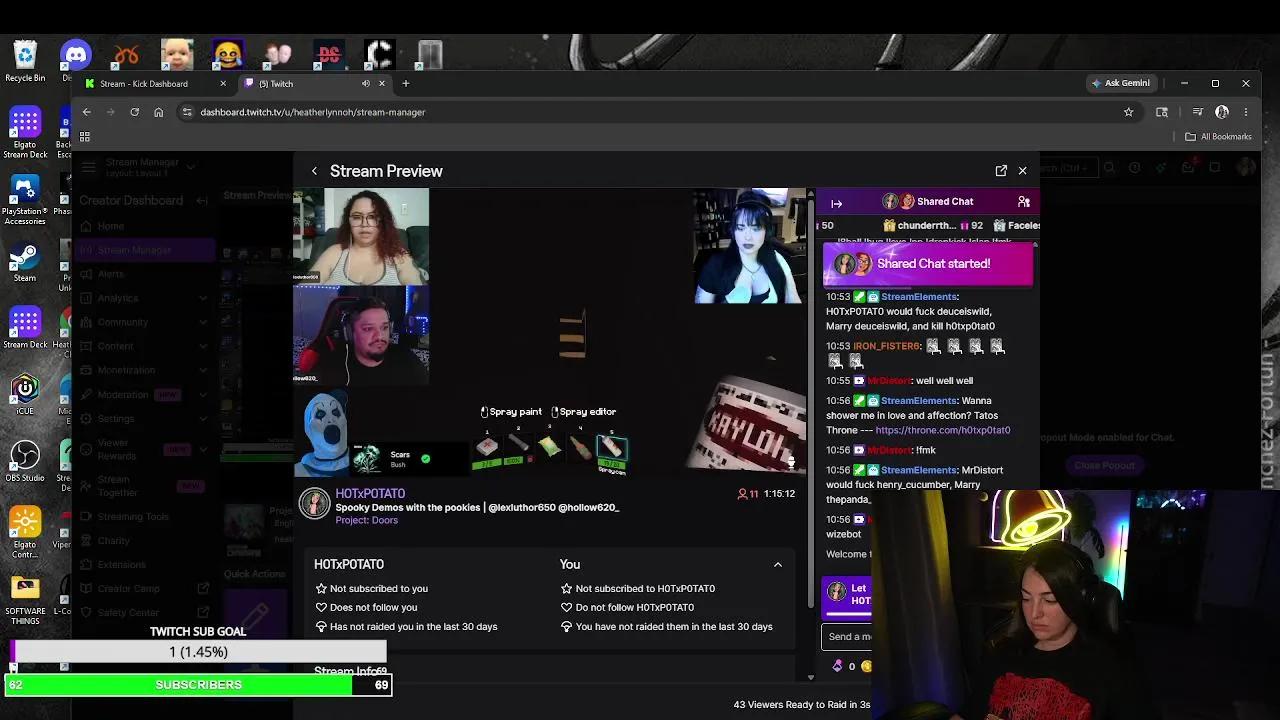The width and height of the screenshot is (1280, 720).
Task: Open the media controls icon in Chrome toolbar
Action: pyautogui.click(x=1198, y=112)
